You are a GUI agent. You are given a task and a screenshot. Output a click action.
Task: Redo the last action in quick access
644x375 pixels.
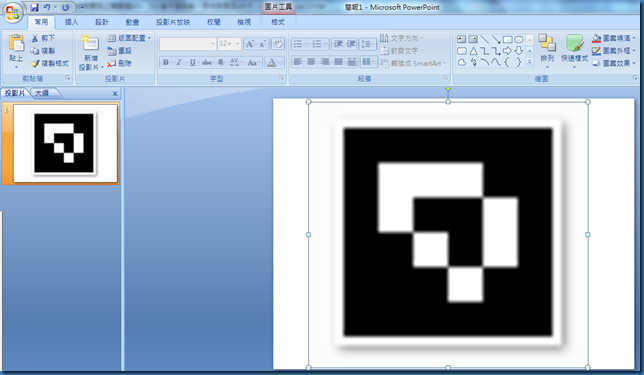[x=65, y=7]
